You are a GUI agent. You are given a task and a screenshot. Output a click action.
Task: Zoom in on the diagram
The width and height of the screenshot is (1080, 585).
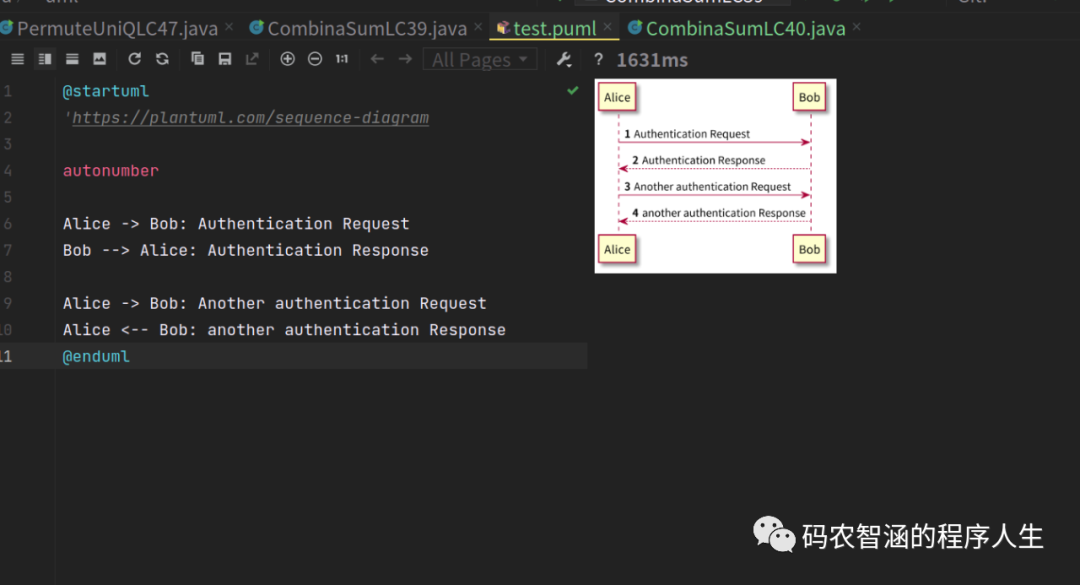coord(287,59)
